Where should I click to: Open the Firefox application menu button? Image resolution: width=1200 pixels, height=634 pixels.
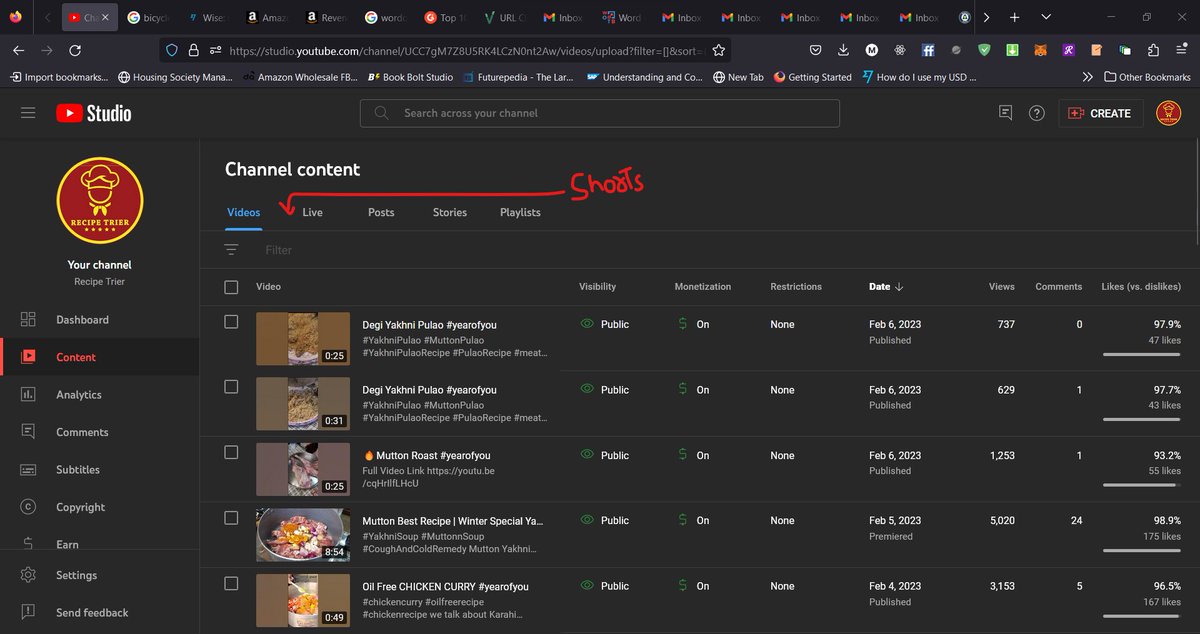coord(1182,50)
